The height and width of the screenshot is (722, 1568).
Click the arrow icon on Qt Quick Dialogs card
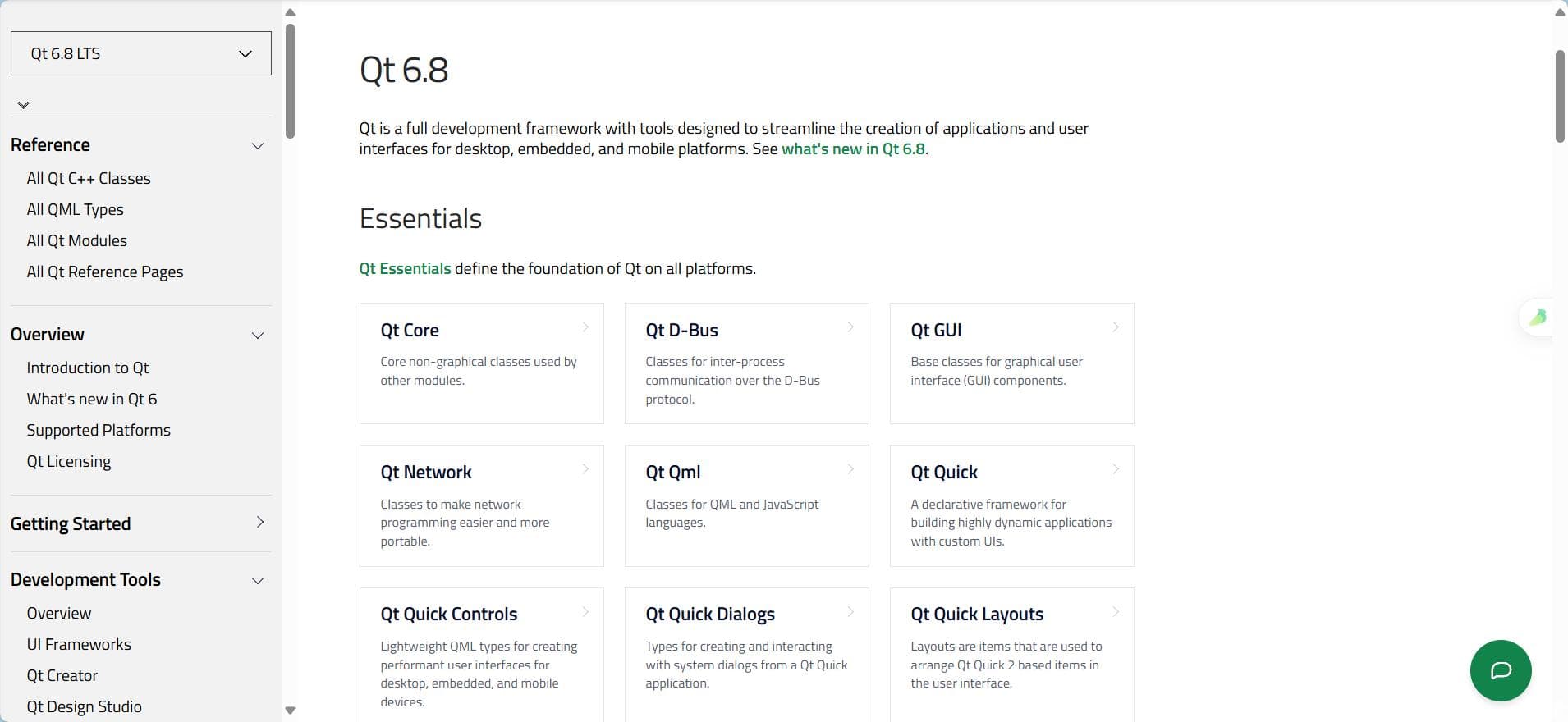[850, 612]
